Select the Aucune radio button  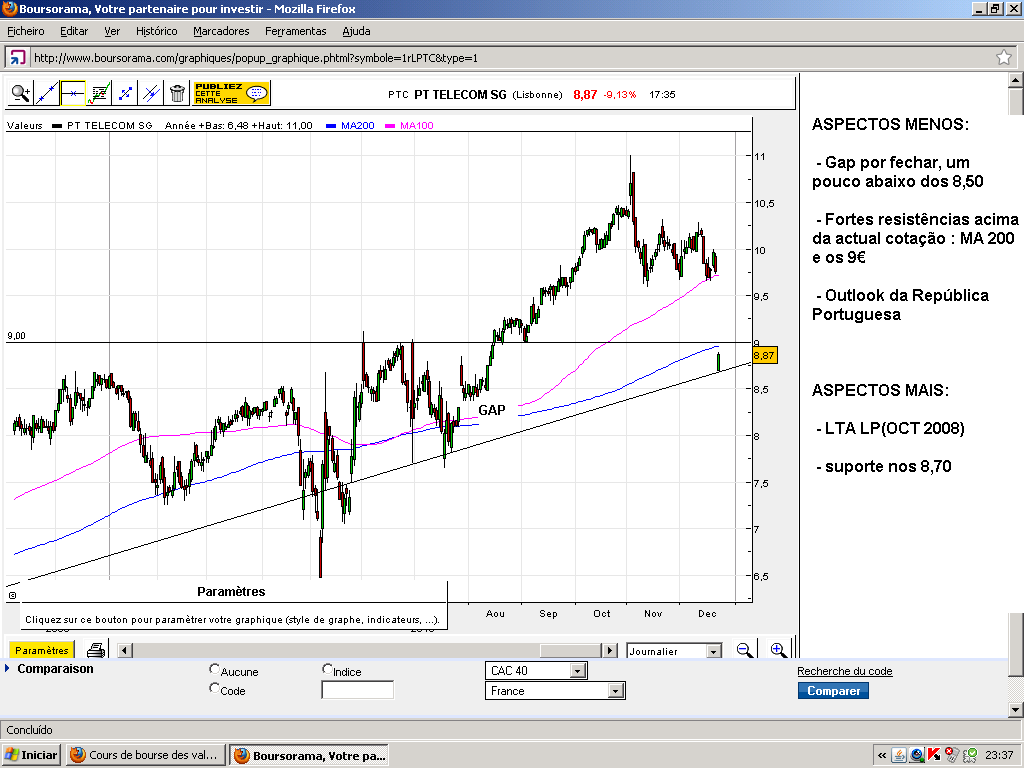[x=214, y=669]
